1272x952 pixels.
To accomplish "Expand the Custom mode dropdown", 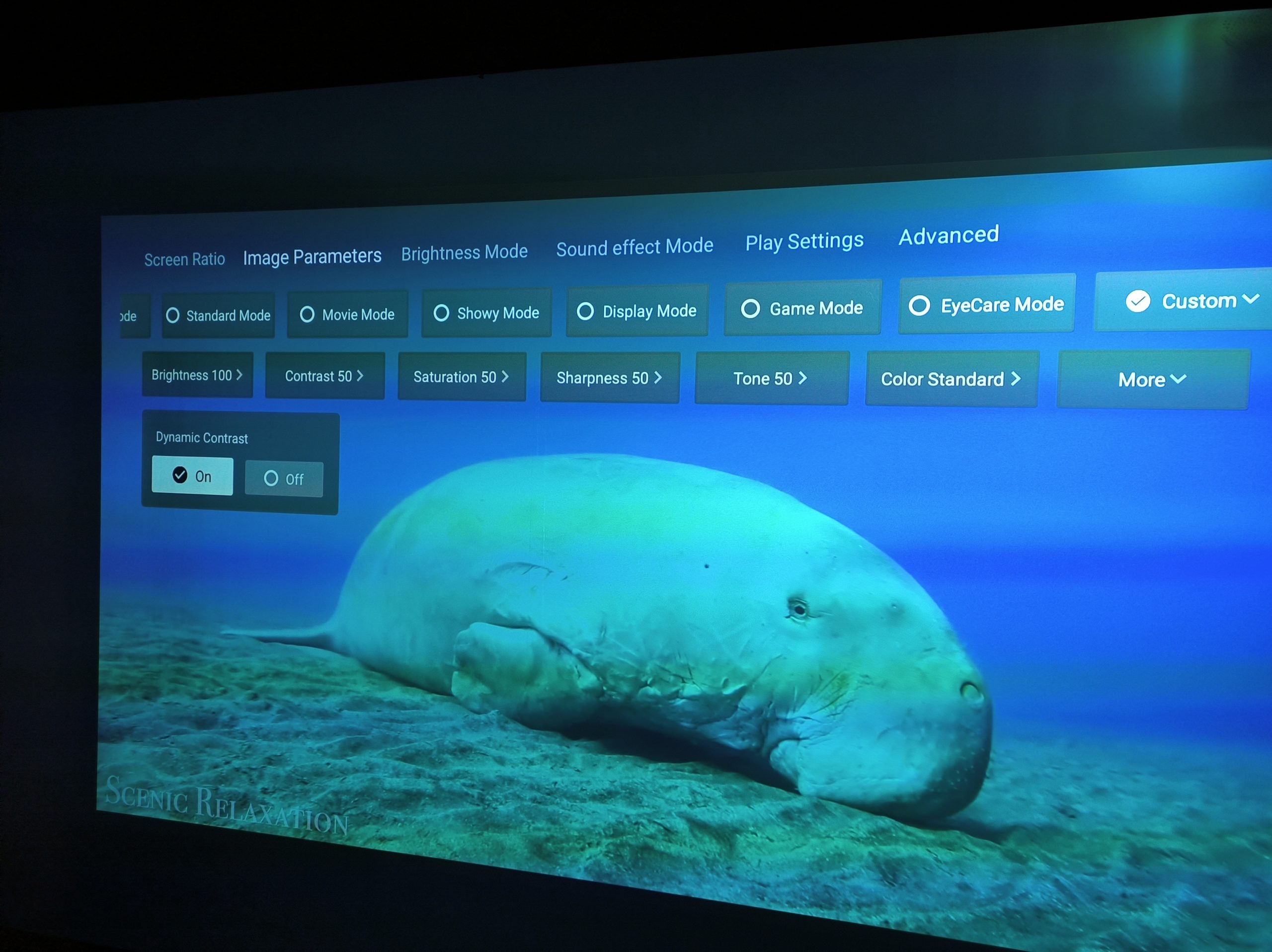I will click(1192, 301).
